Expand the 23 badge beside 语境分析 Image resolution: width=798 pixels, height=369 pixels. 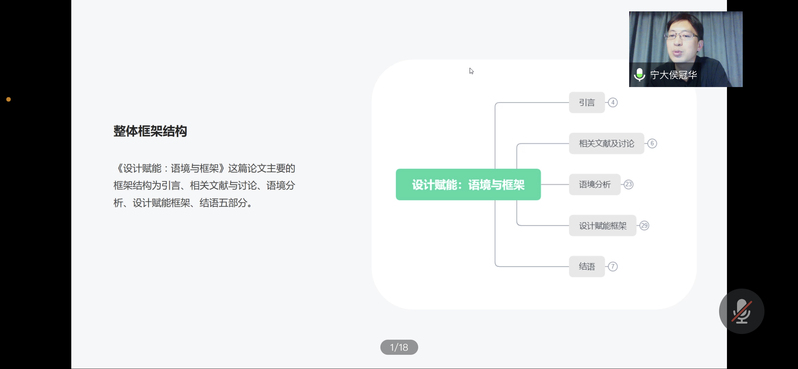tap(629, 184)
